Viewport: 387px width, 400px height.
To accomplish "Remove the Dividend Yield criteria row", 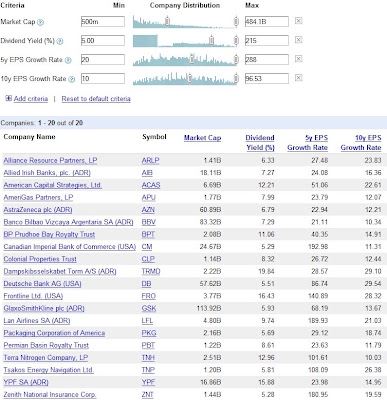I will (x=299, y=40).
